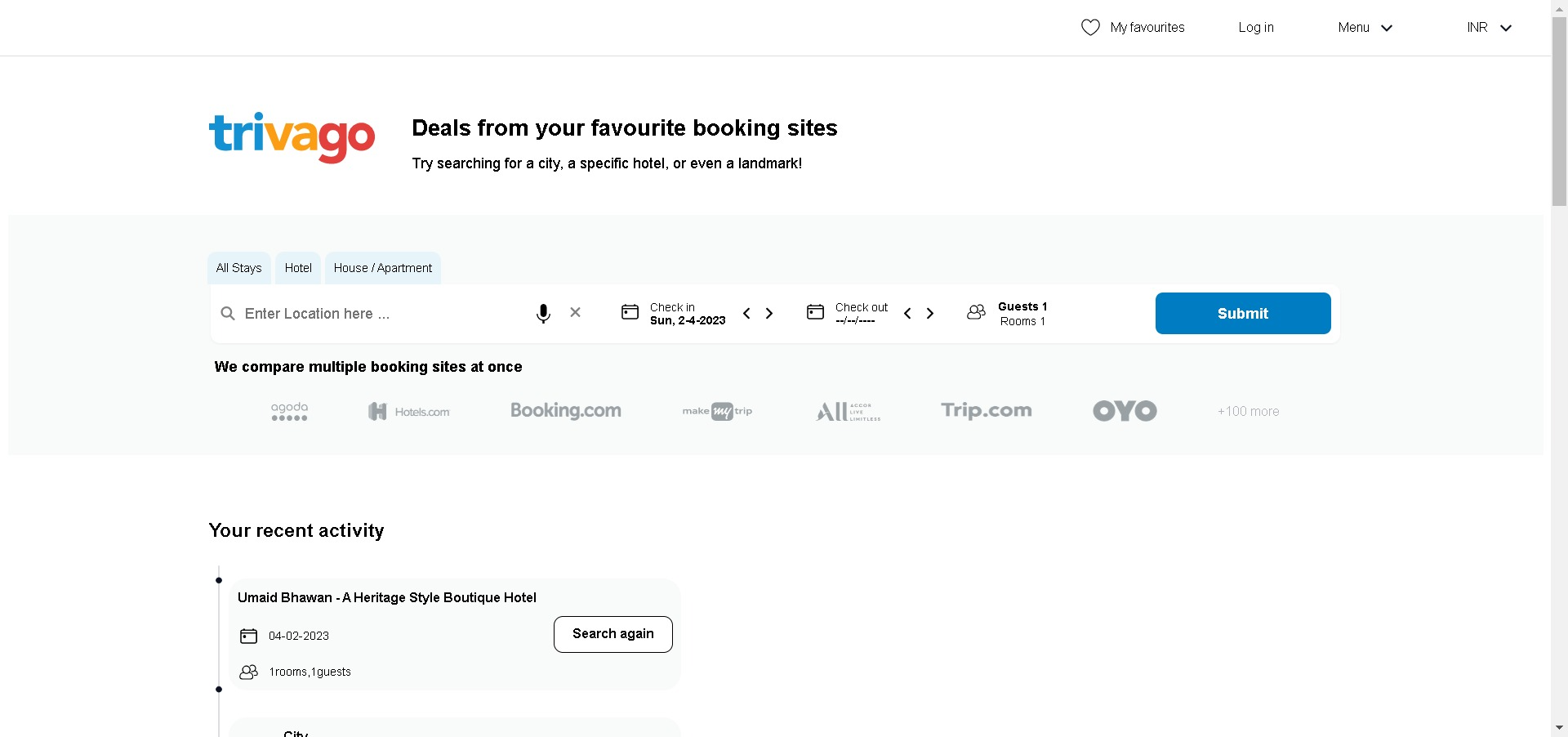Image resolution: width=1568 pixels, height=737 pixels.
Task: Open the INR currency dropdown
Action: point(1489,28)
